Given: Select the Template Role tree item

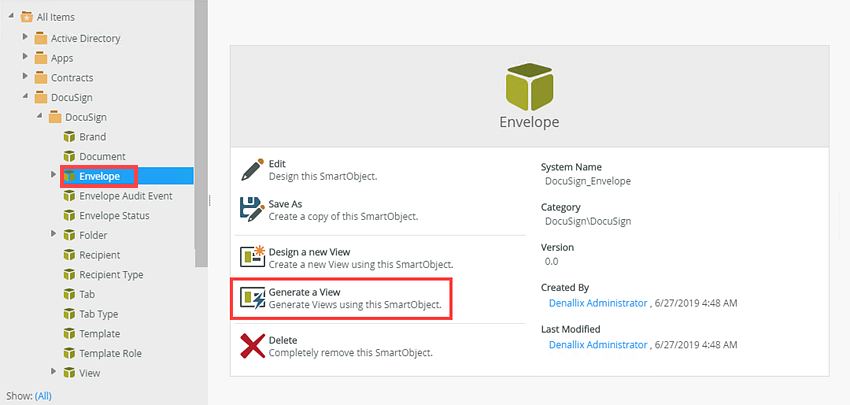Looking at the screenshot, I should [x=110, y=353].
